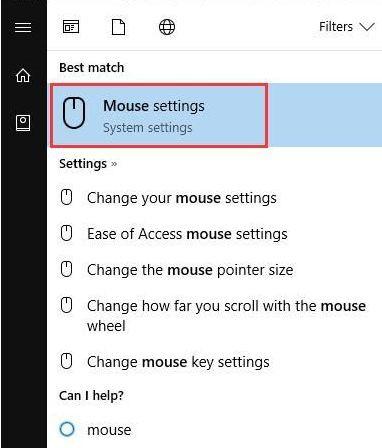The width and height of the screenshot is (382, 448).
Task: Filter results by Apps icon
Action: click(x=71, y=27)
